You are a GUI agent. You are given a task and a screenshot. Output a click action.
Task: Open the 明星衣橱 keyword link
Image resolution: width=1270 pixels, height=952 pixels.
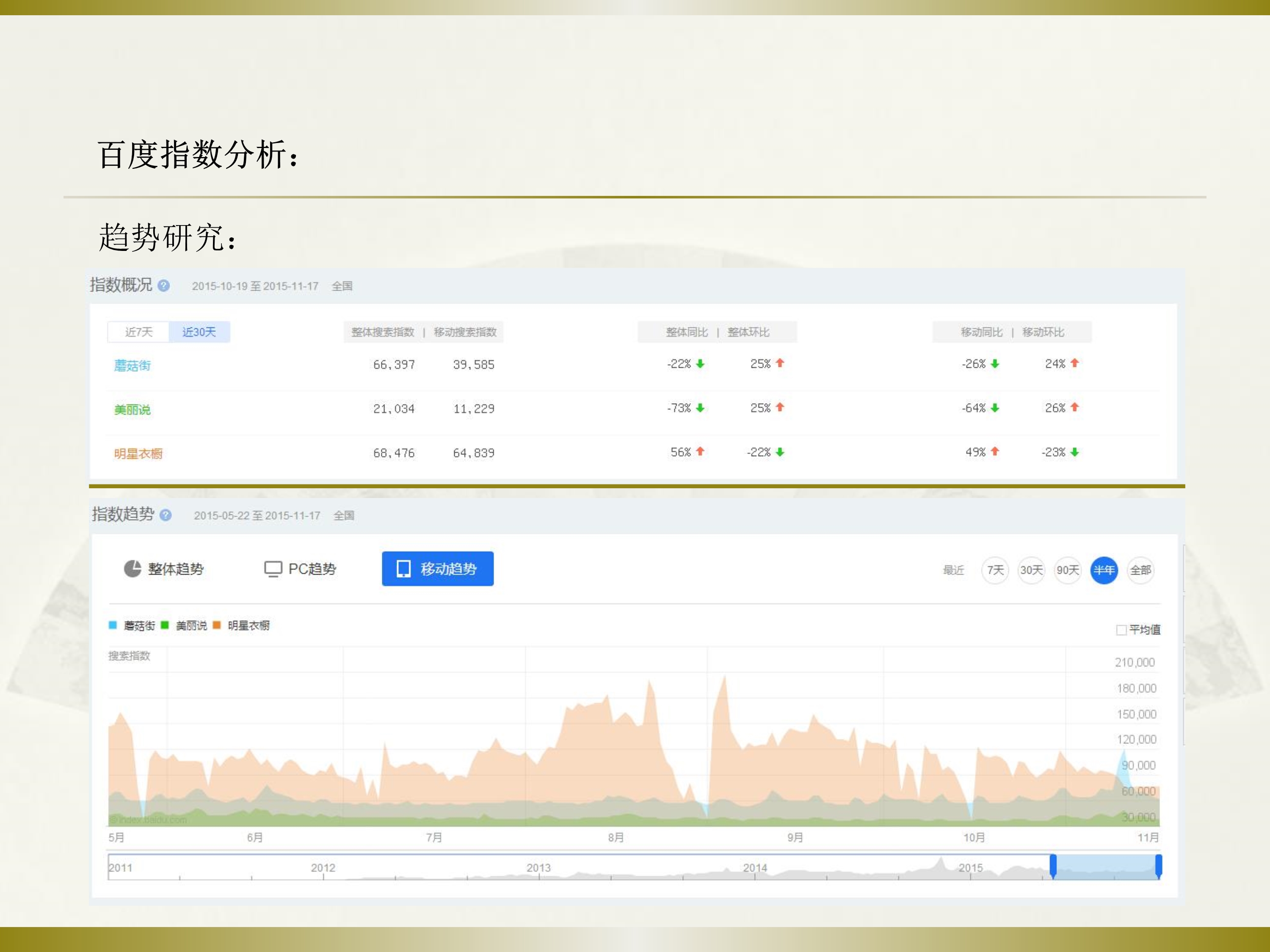(138, 454)
